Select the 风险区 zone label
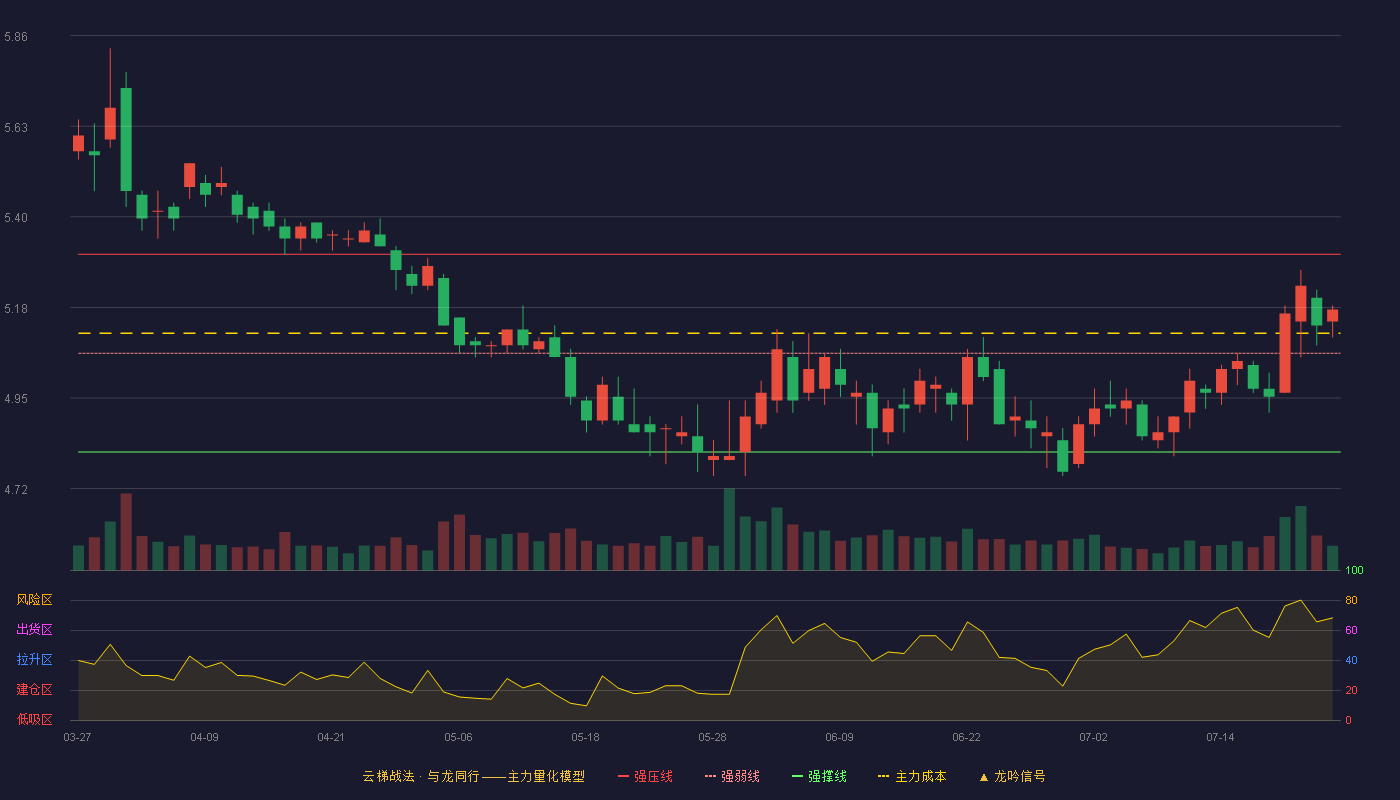Screen dimensions: 1400x800 (34, 600)
